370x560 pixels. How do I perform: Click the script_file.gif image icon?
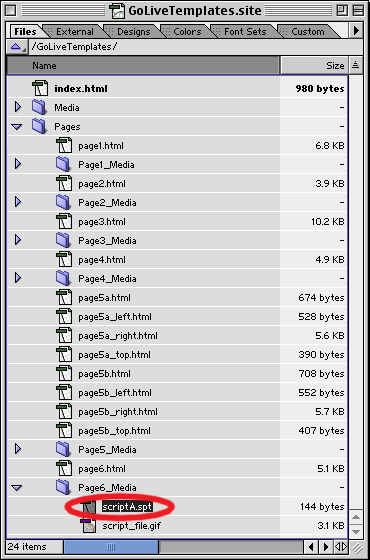click(88, 526)
